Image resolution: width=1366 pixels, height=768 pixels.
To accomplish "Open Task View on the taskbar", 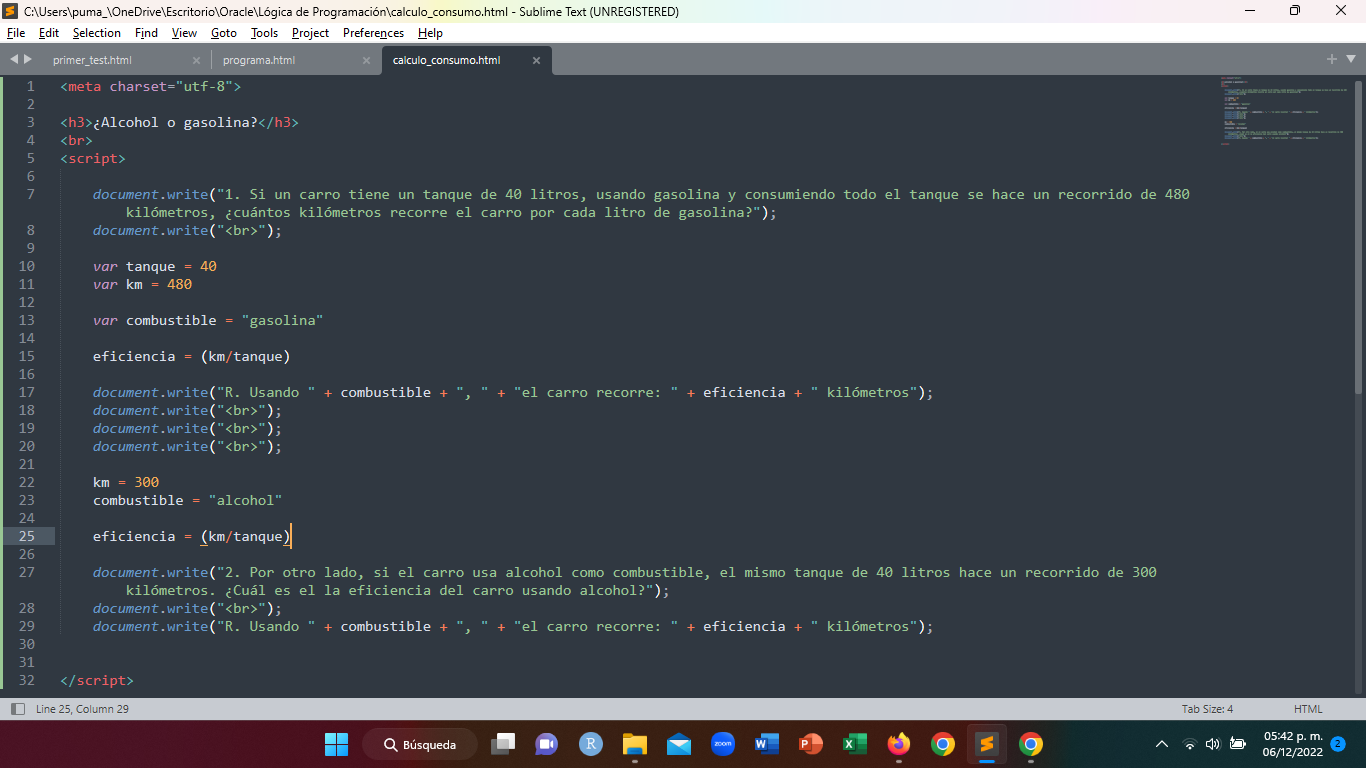I will point(503,744).
